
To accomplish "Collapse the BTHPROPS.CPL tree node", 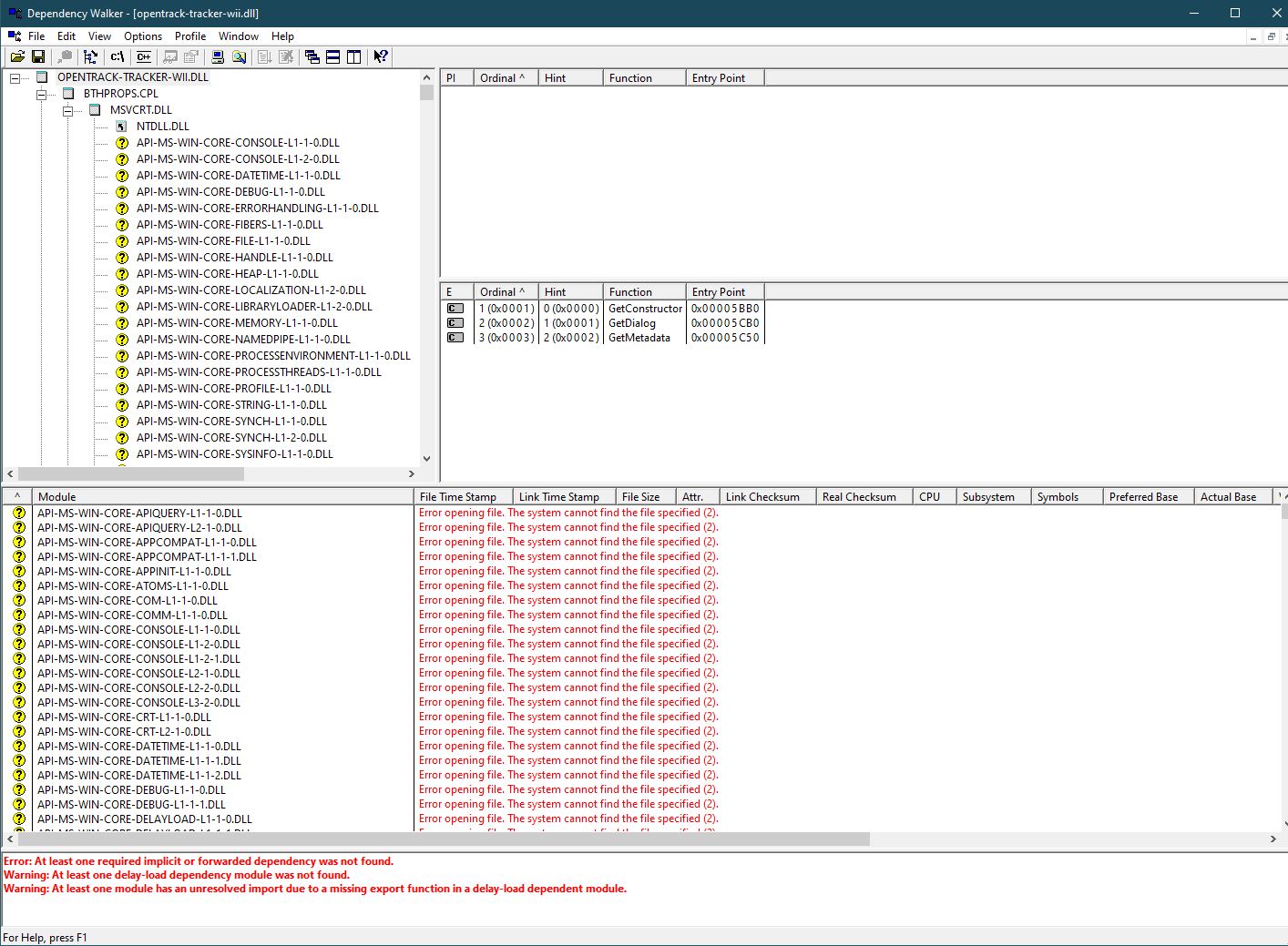I will click(41, 95).
